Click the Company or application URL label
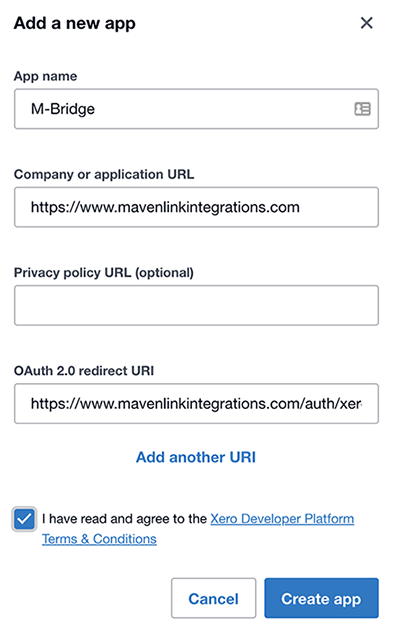The height and width of the screenshot is (631, 393). pyautogui.click(x=104, y=174)
